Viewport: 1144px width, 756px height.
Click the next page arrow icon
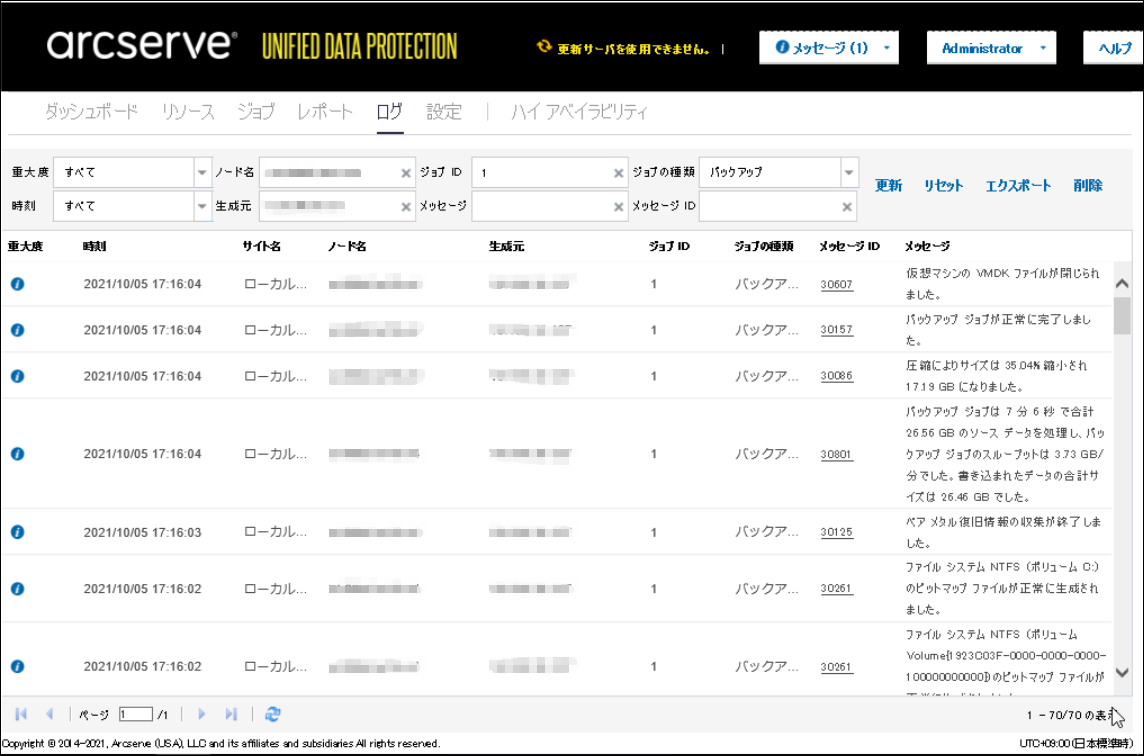click(x=201, y=714)
